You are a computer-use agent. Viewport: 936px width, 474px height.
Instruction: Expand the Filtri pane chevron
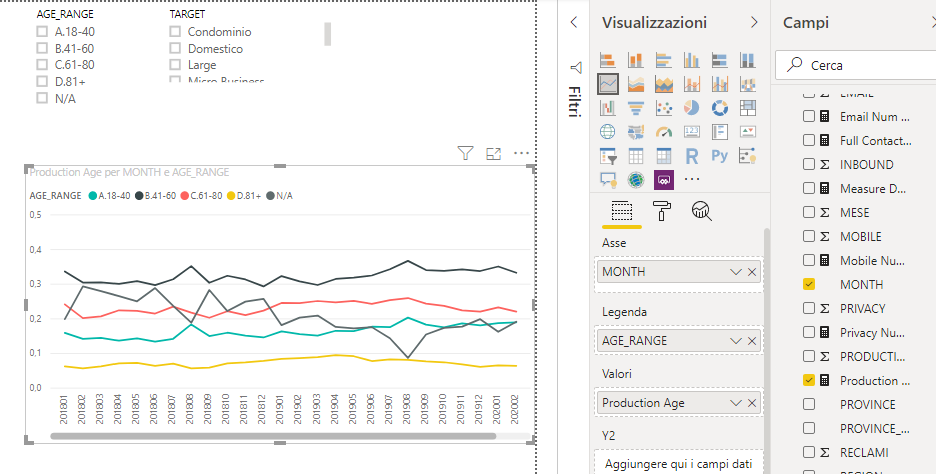pos(574,22)
